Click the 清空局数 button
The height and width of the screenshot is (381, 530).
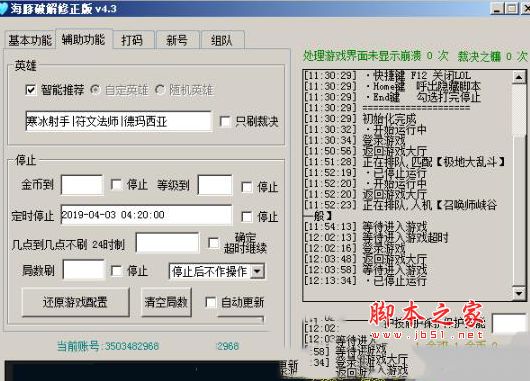(166, 302)
